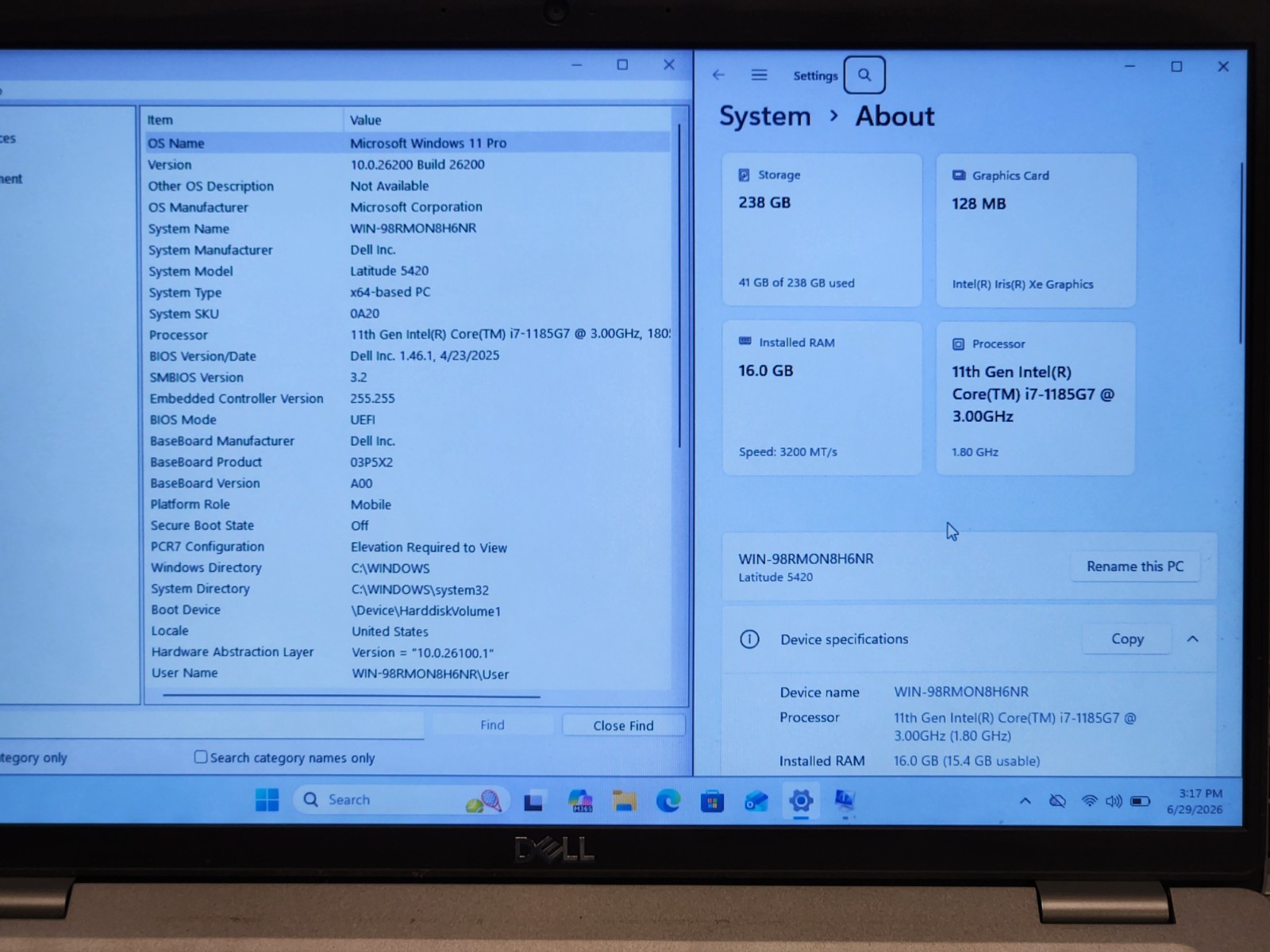Select the User Name row

pos(410,673)
